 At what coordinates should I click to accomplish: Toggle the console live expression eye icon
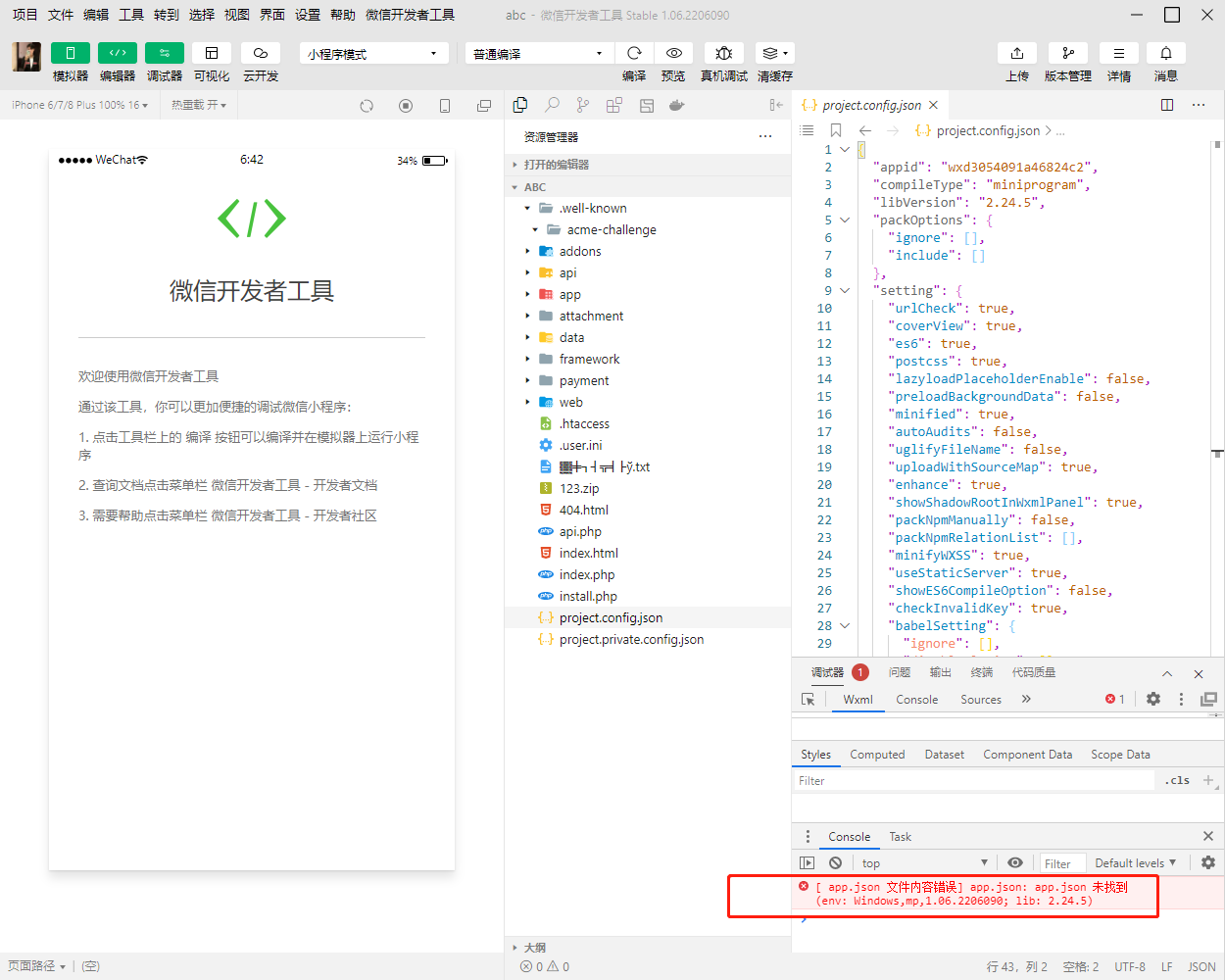pyautogui.click(x=1015, y=863)
